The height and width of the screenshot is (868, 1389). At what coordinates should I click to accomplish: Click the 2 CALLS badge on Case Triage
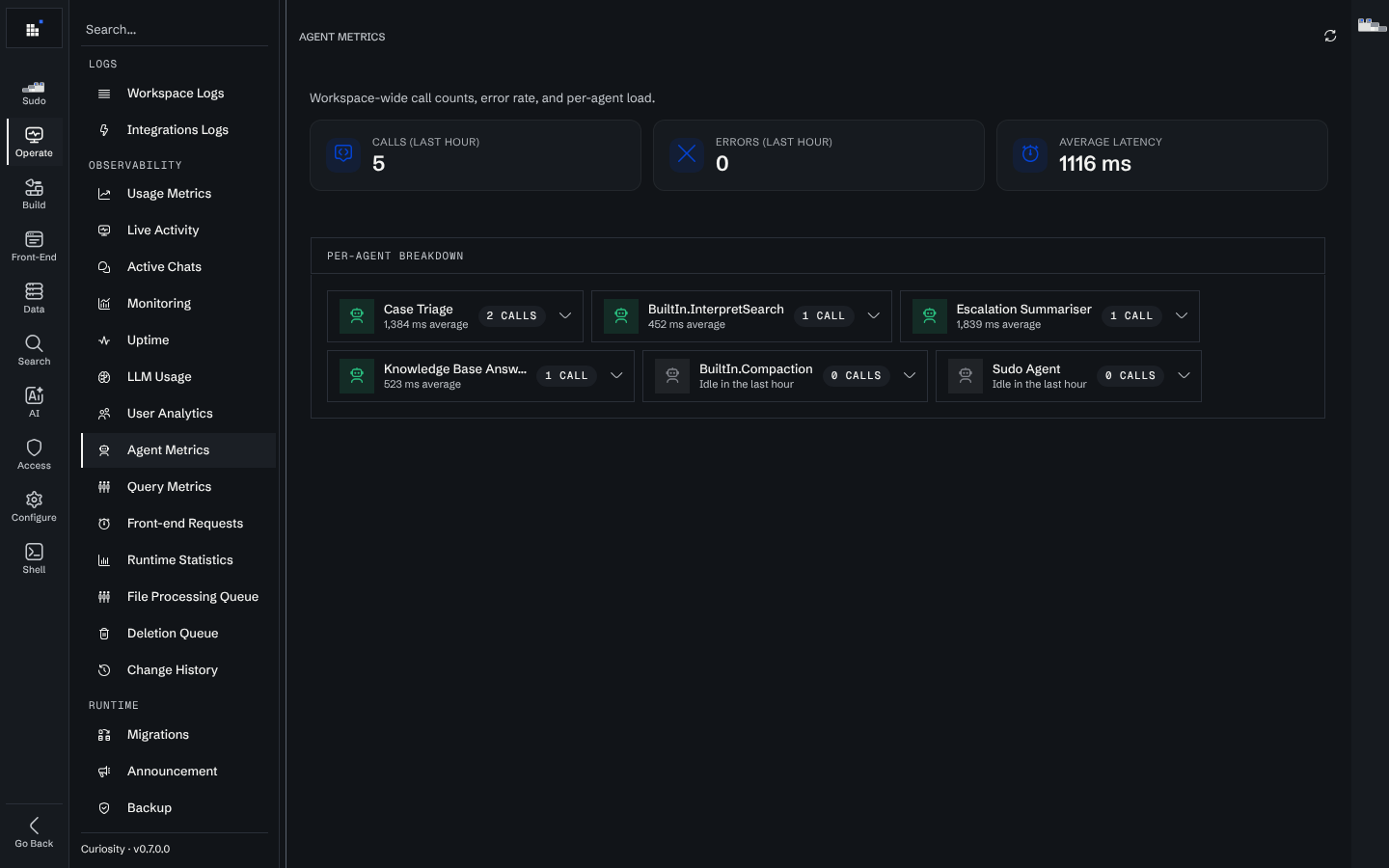coord(511,316)
